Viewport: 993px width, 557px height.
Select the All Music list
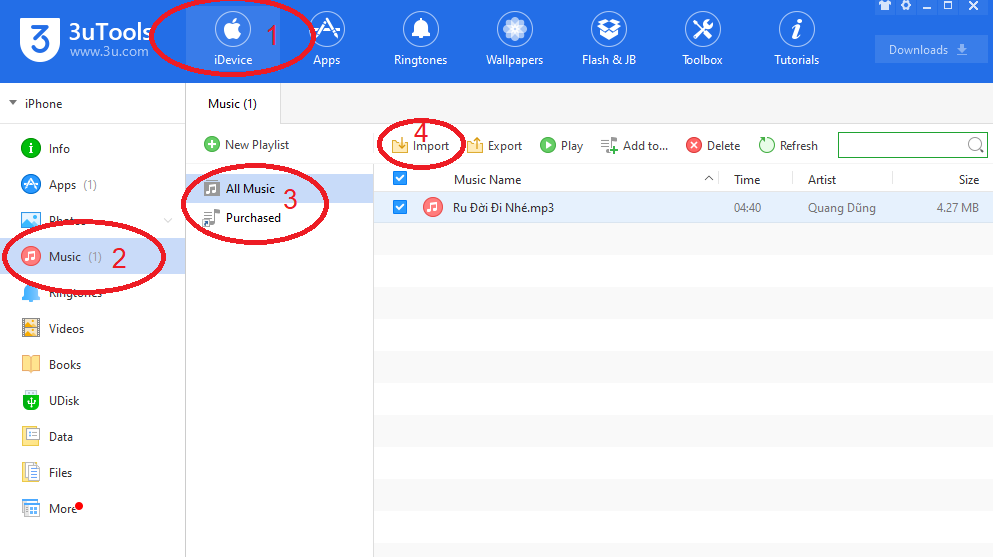279,189
